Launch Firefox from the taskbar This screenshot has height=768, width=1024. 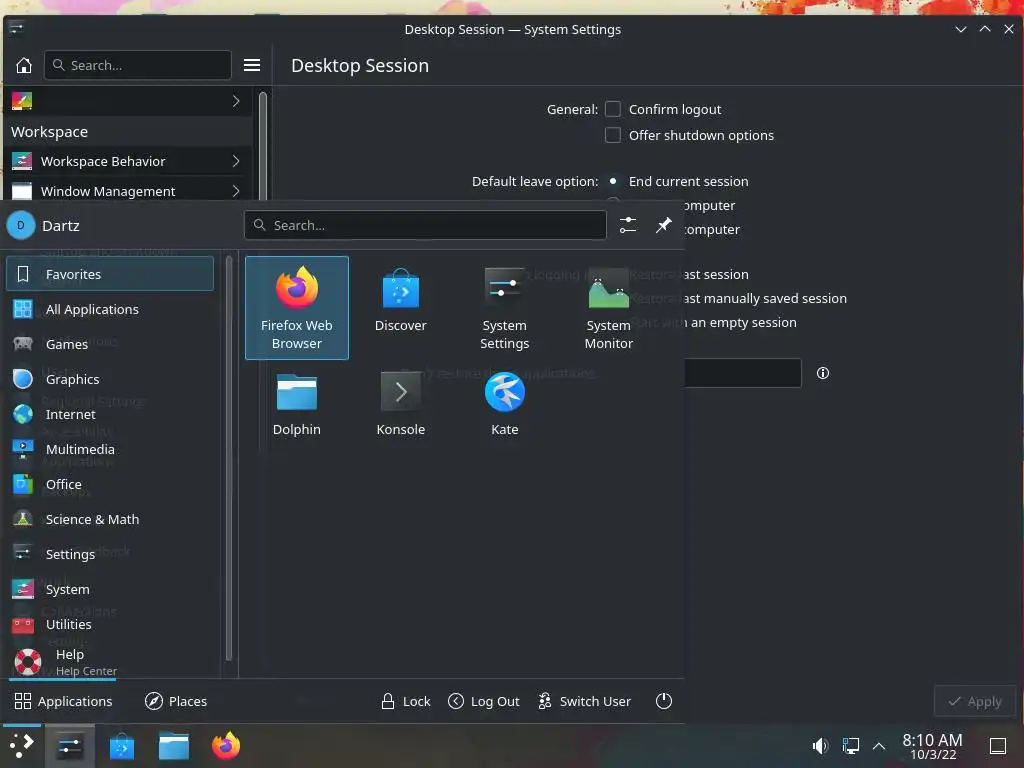point(226,745)
